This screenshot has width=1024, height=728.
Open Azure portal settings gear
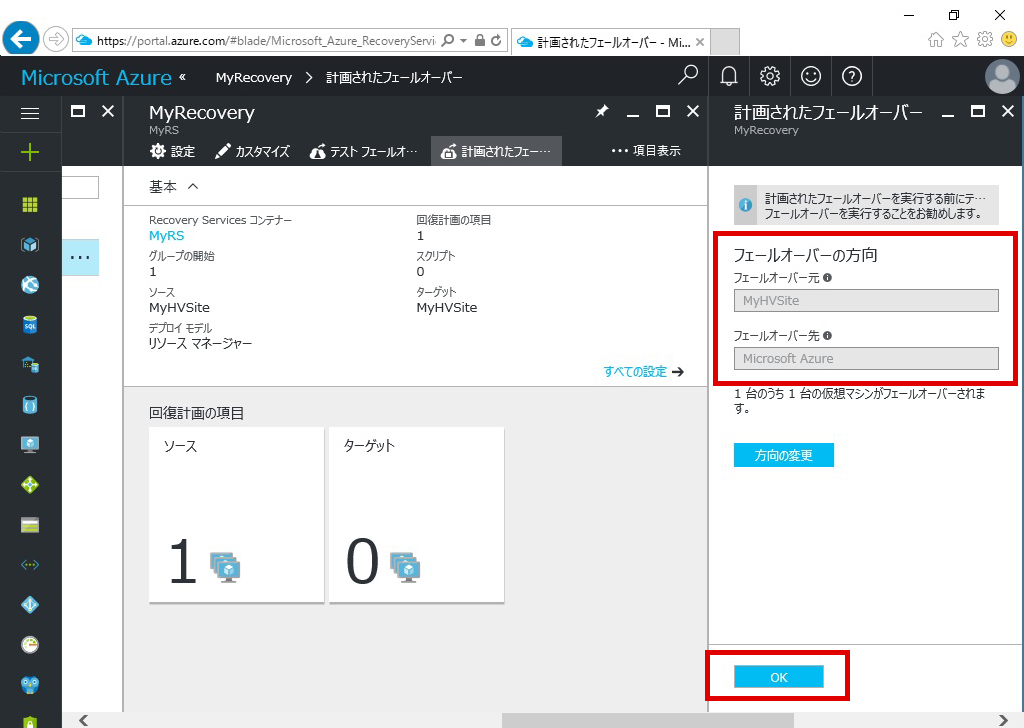pyautogui.click(x=770, y=76)
